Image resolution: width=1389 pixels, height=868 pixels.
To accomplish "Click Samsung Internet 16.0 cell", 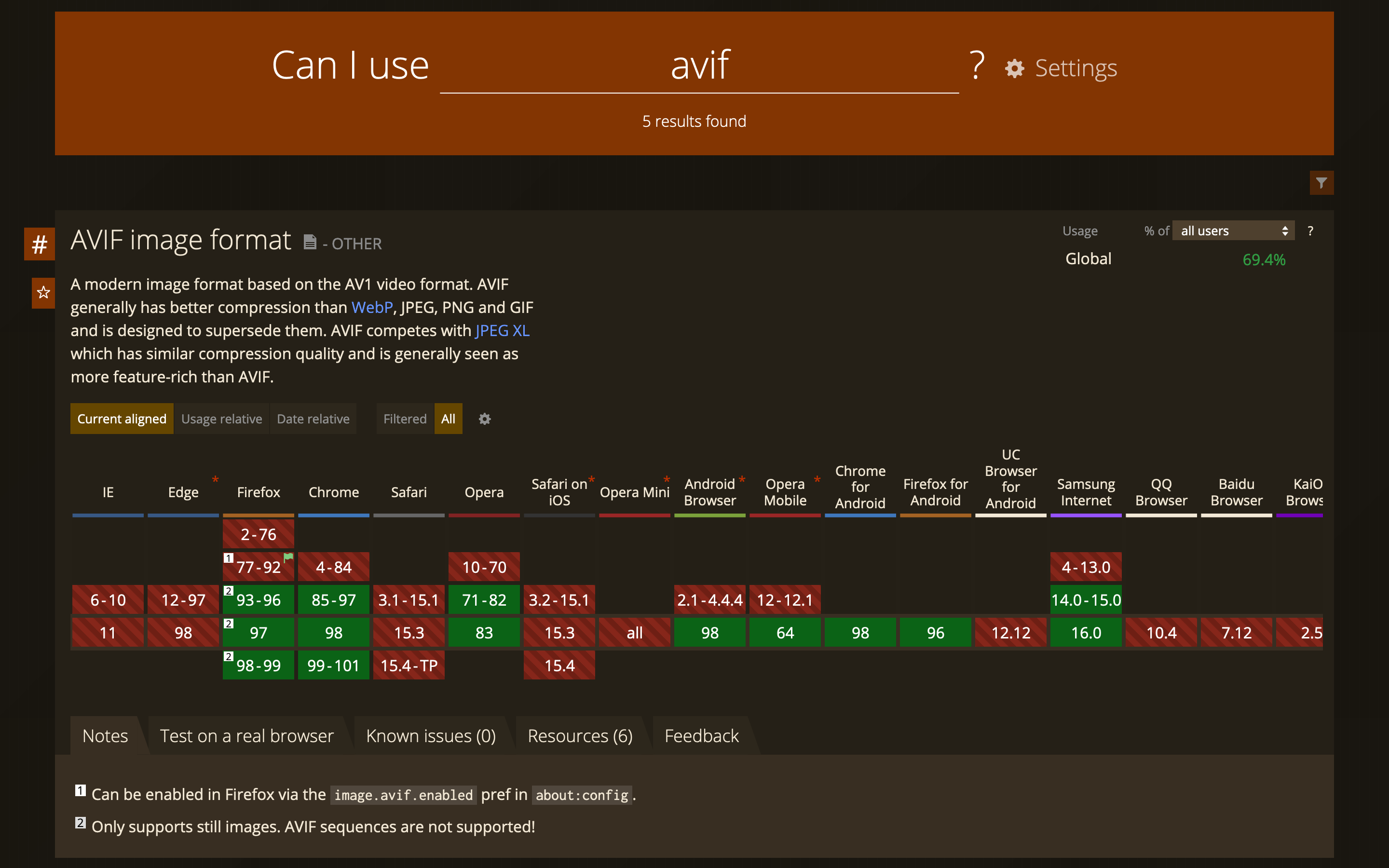I will [x=1086, y=633].
